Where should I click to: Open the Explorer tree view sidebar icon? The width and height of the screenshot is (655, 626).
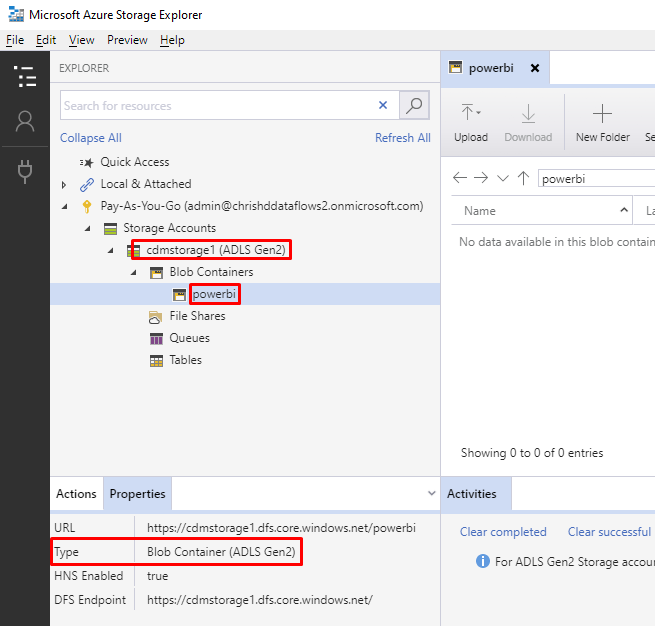[x=25, y=76]
